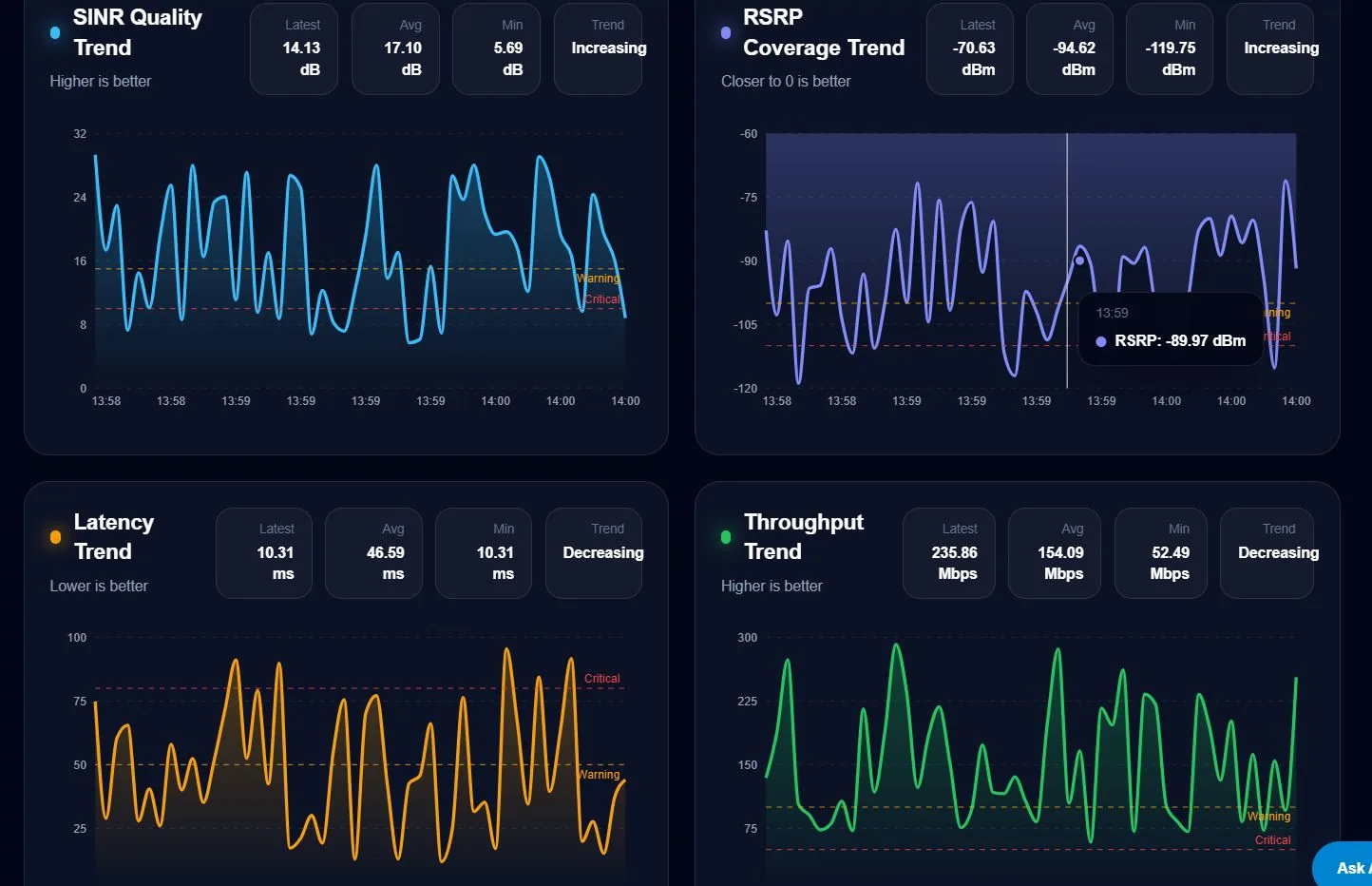Screen dimensions: 1372x886
Task: Select Throughput Avg 154.09 Mbps card
Action: click(1055, 553)
